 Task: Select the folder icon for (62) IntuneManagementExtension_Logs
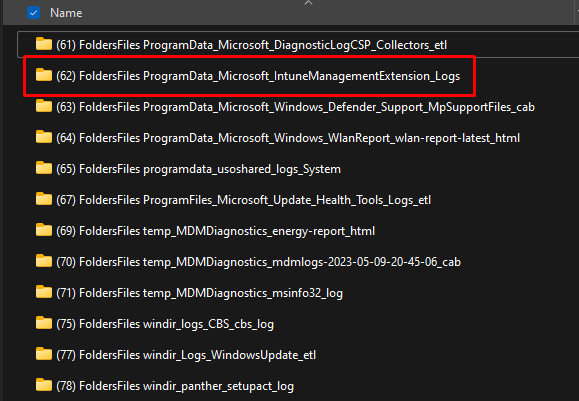pyautogui.click(x=44, y=75)
